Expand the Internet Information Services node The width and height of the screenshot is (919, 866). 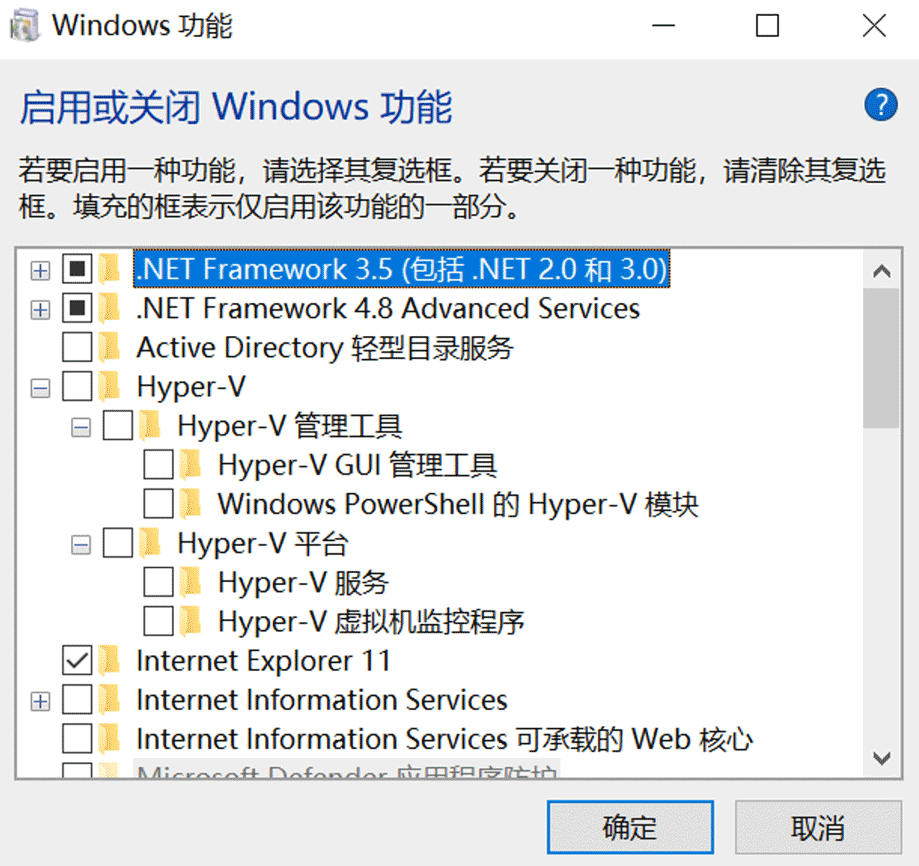click(x=40, y=701)
